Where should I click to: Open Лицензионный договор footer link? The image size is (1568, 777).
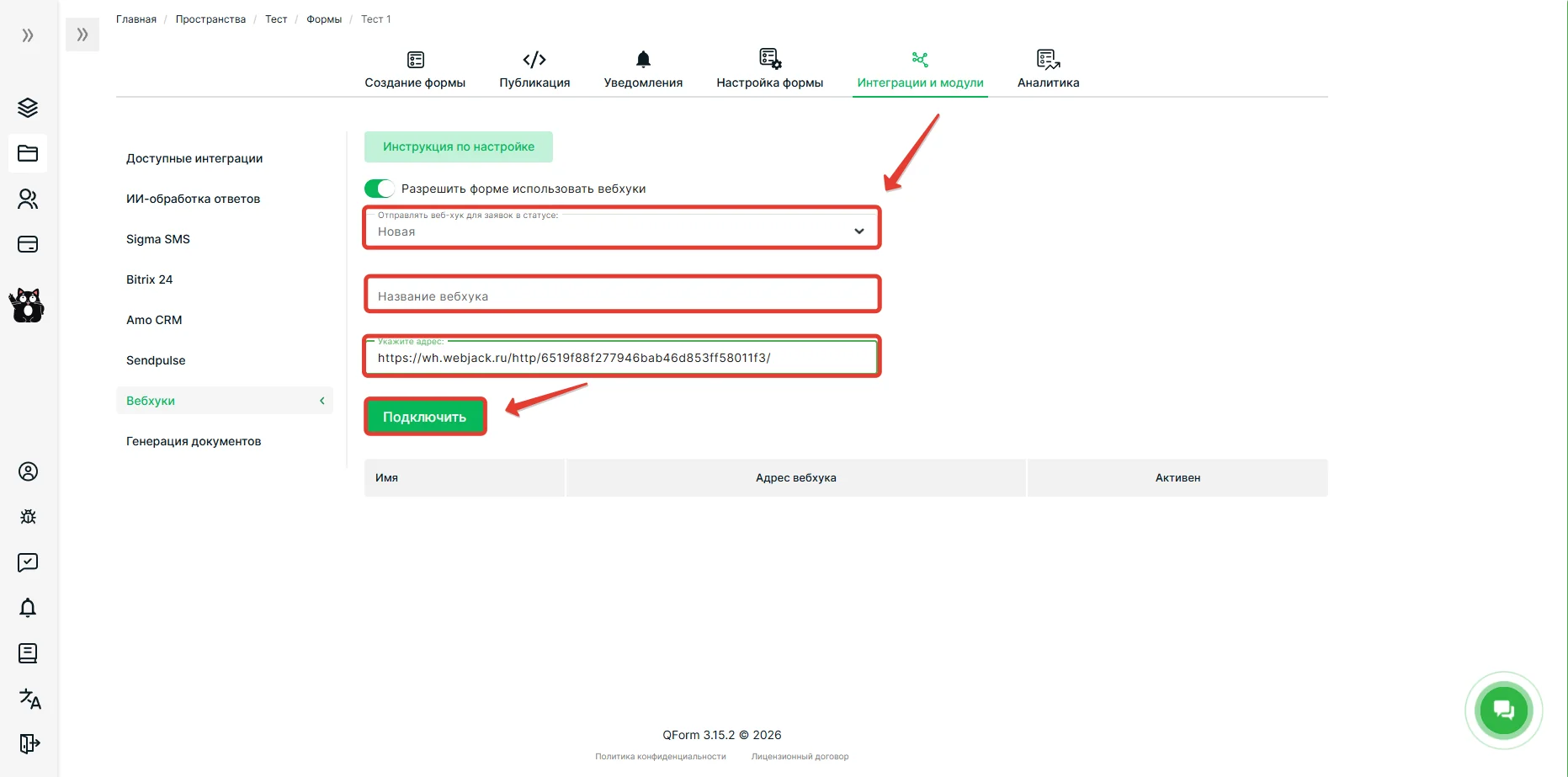pos(800,757)
